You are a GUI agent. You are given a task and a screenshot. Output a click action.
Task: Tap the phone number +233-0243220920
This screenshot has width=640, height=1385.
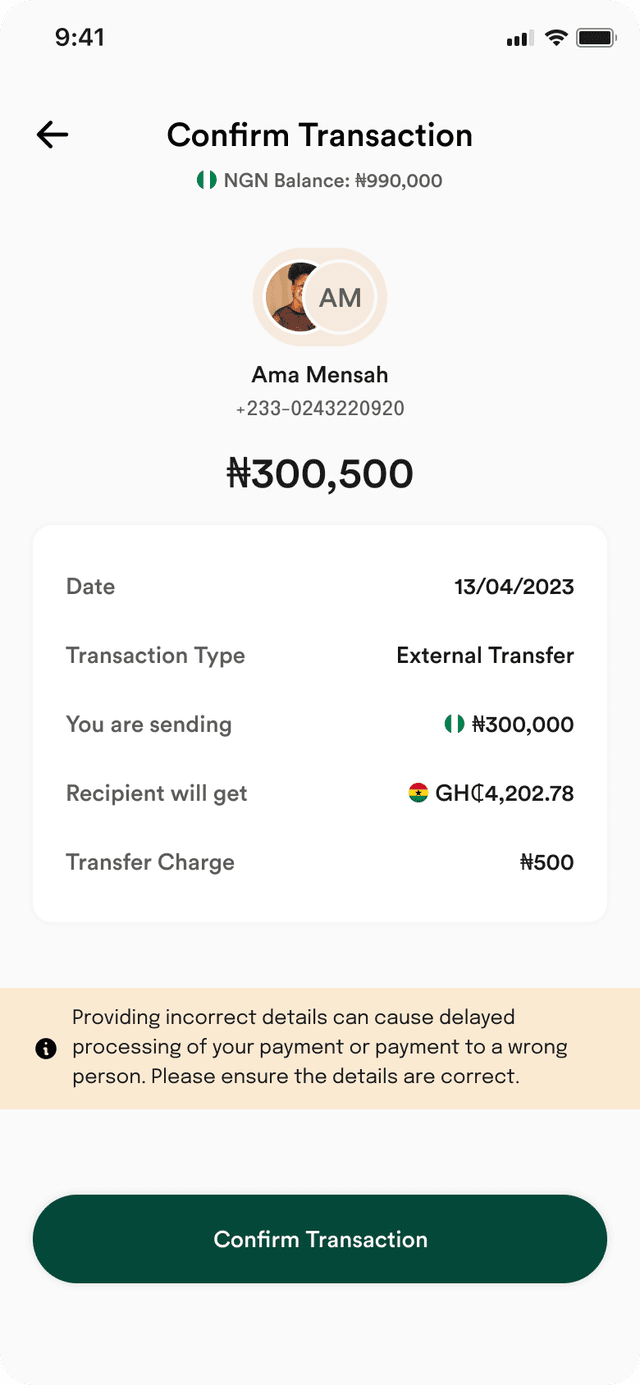pyautogui.click(x=320, y=409)
